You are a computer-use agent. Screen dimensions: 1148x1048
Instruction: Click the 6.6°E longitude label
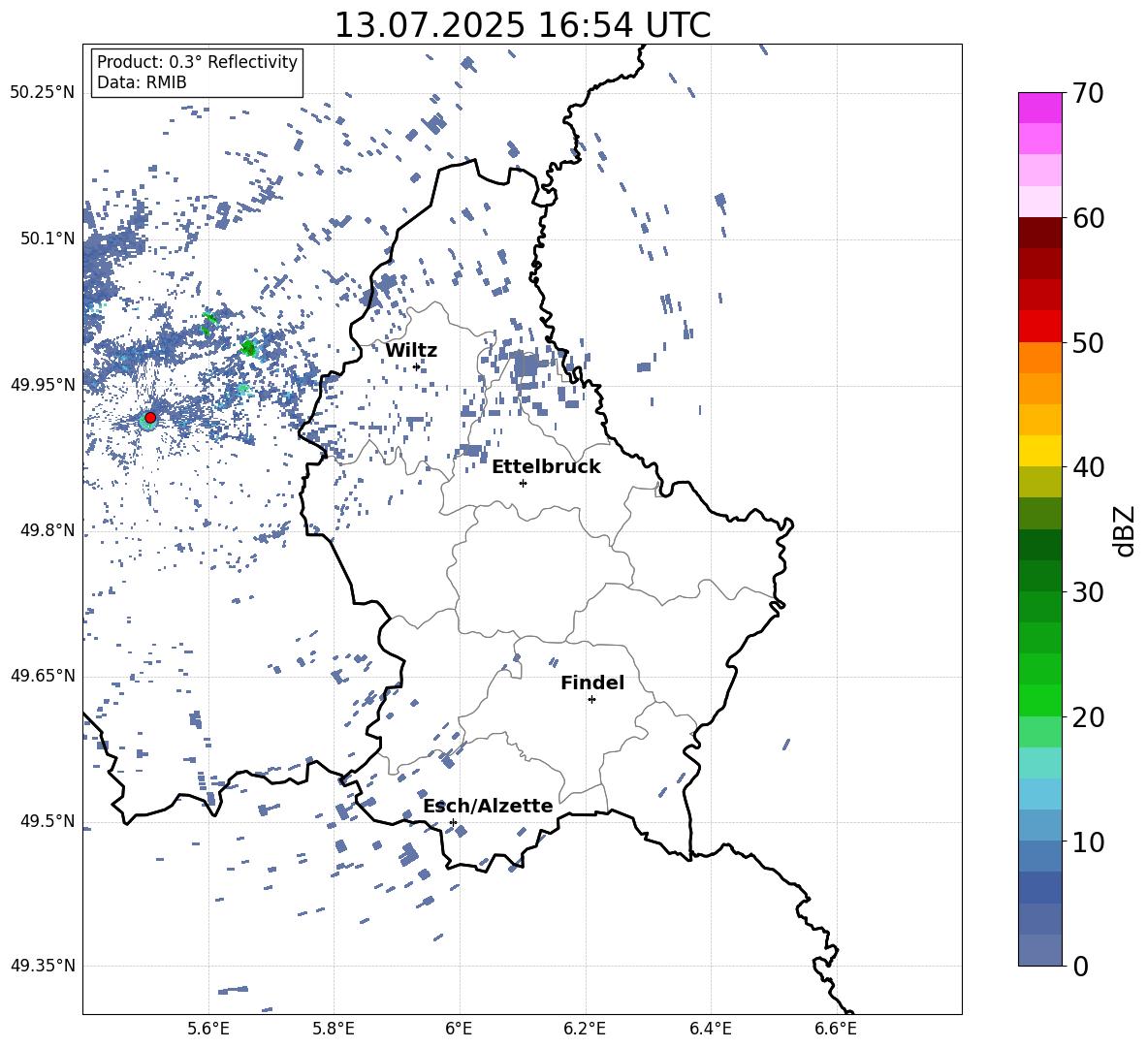[x=836, y=1030]
